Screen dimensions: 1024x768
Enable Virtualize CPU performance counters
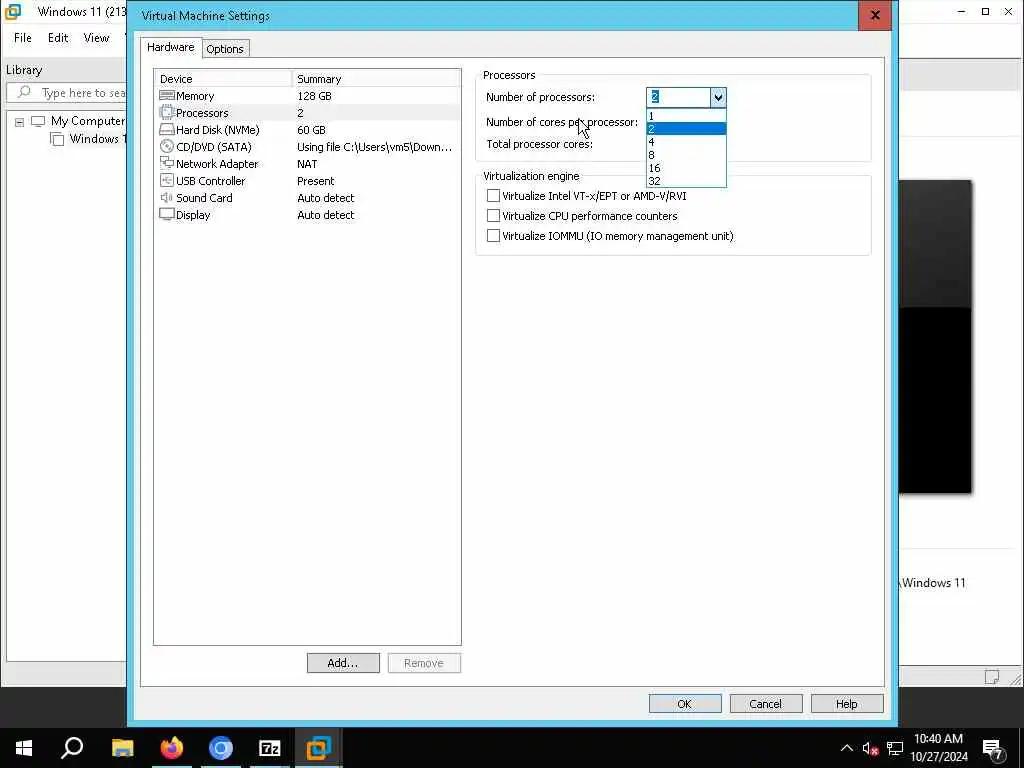(x=494, y=216)
